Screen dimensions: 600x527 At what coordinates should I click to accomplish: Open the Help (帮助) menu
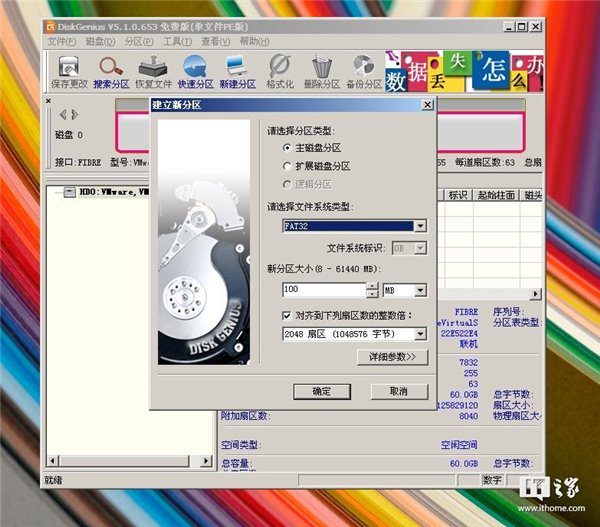[x=254, y=41]
